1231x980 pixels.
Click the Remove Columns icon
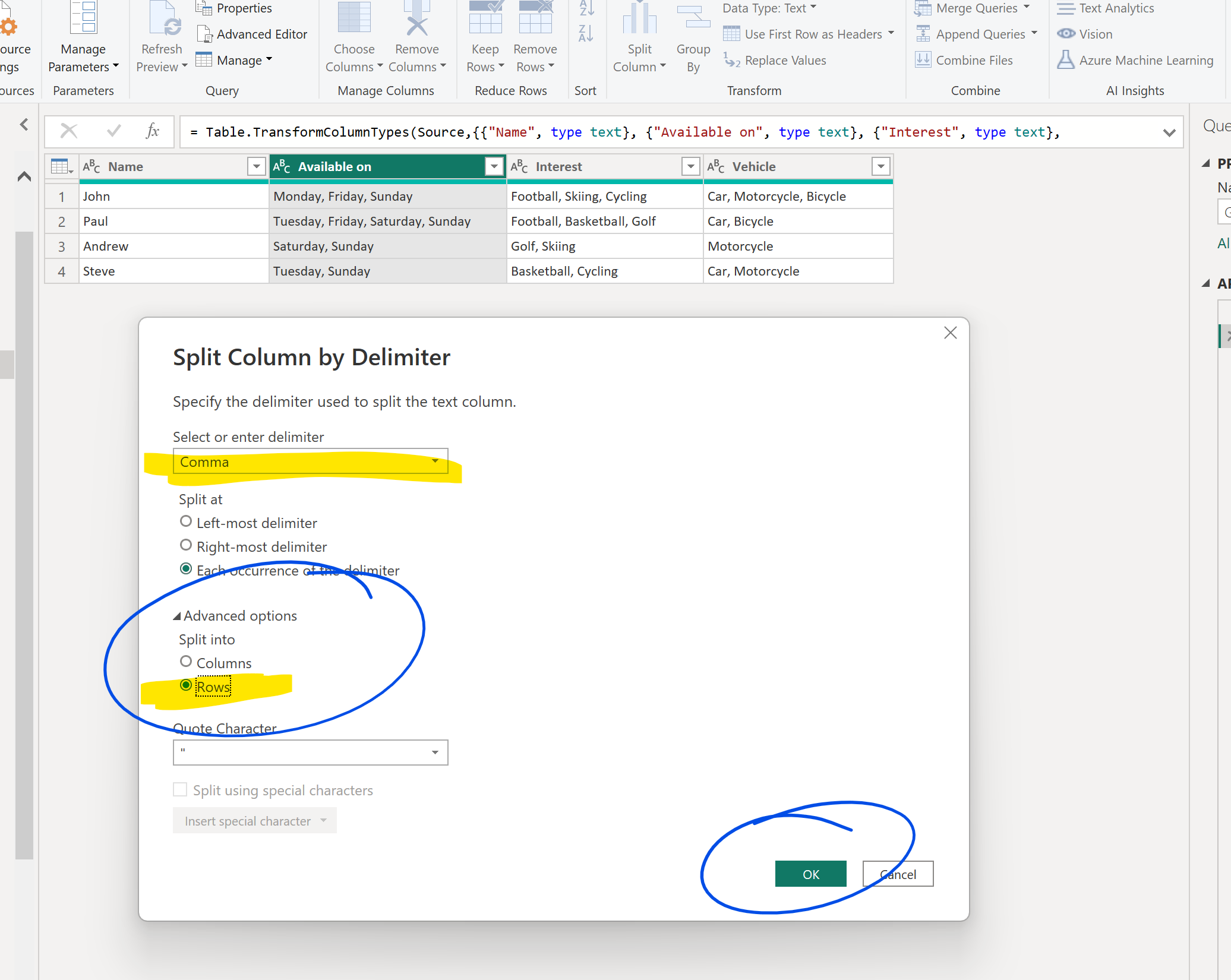click(417, 18)
